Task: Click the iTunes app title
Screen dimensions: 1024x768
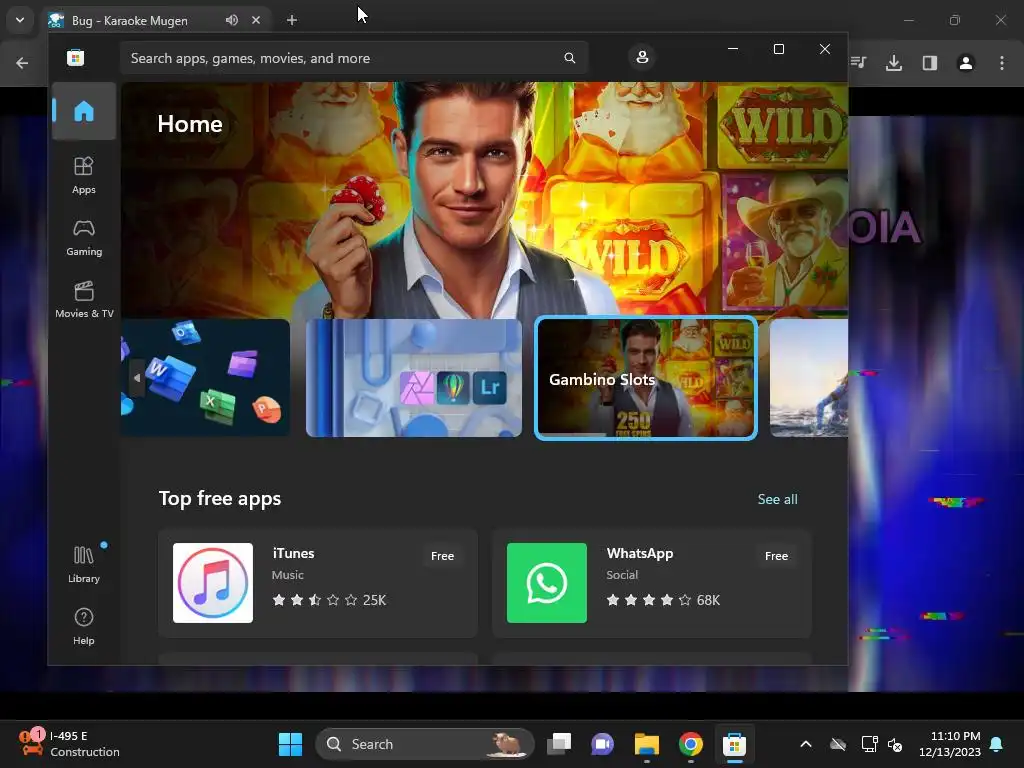Action: (x=293, y=553)
